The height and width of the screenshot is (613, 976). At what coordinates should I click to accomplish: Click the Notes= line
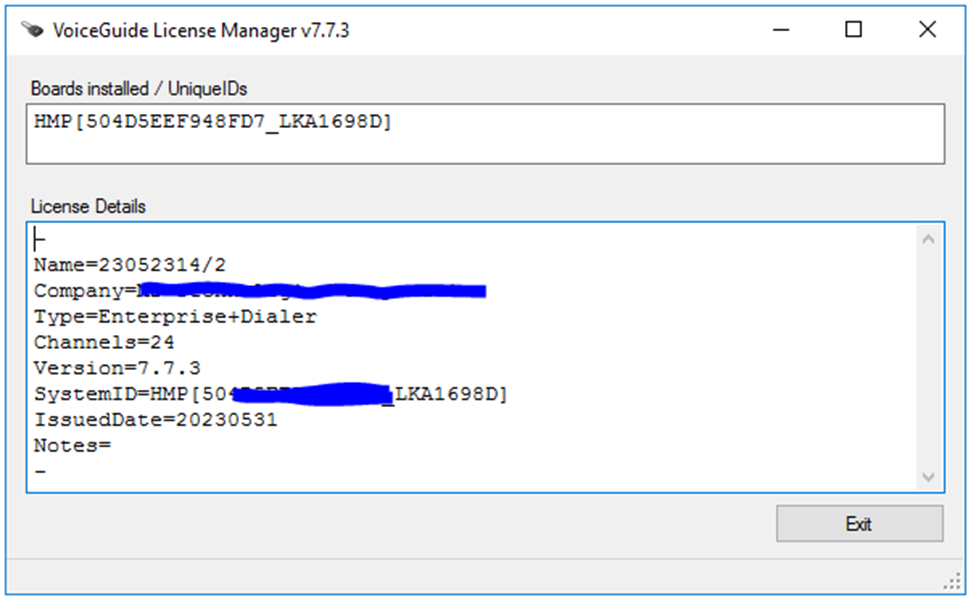tap(72, 446)
